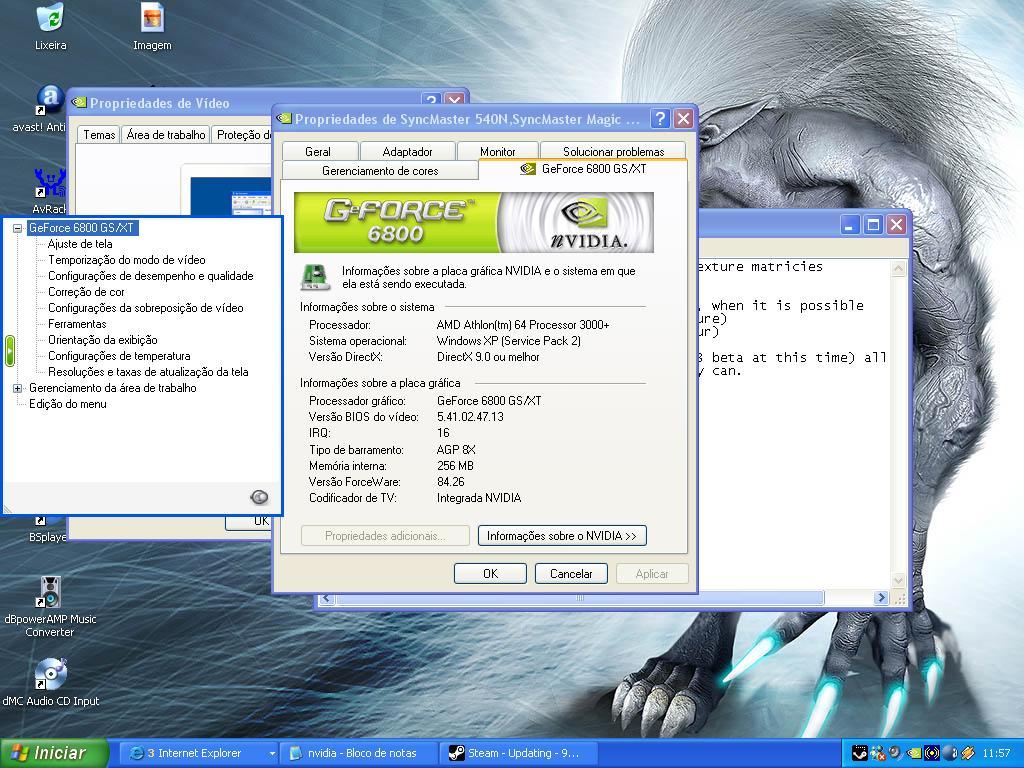Switch to Steam - Updating taskbar button
This screenshot has height=768, width=1024.
point(519,753)
